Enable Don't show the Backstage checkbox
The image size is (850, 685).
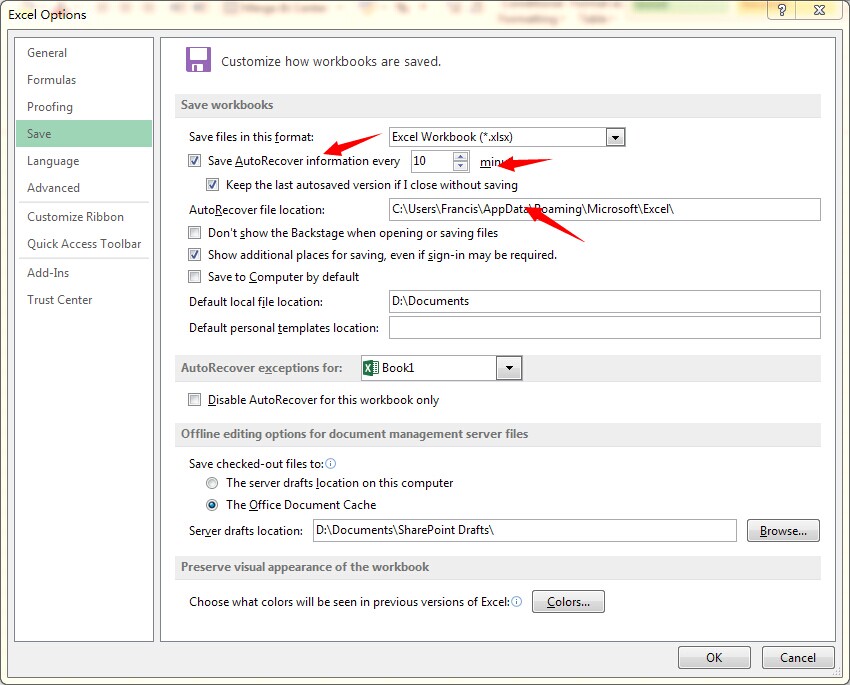pos(194,233)
